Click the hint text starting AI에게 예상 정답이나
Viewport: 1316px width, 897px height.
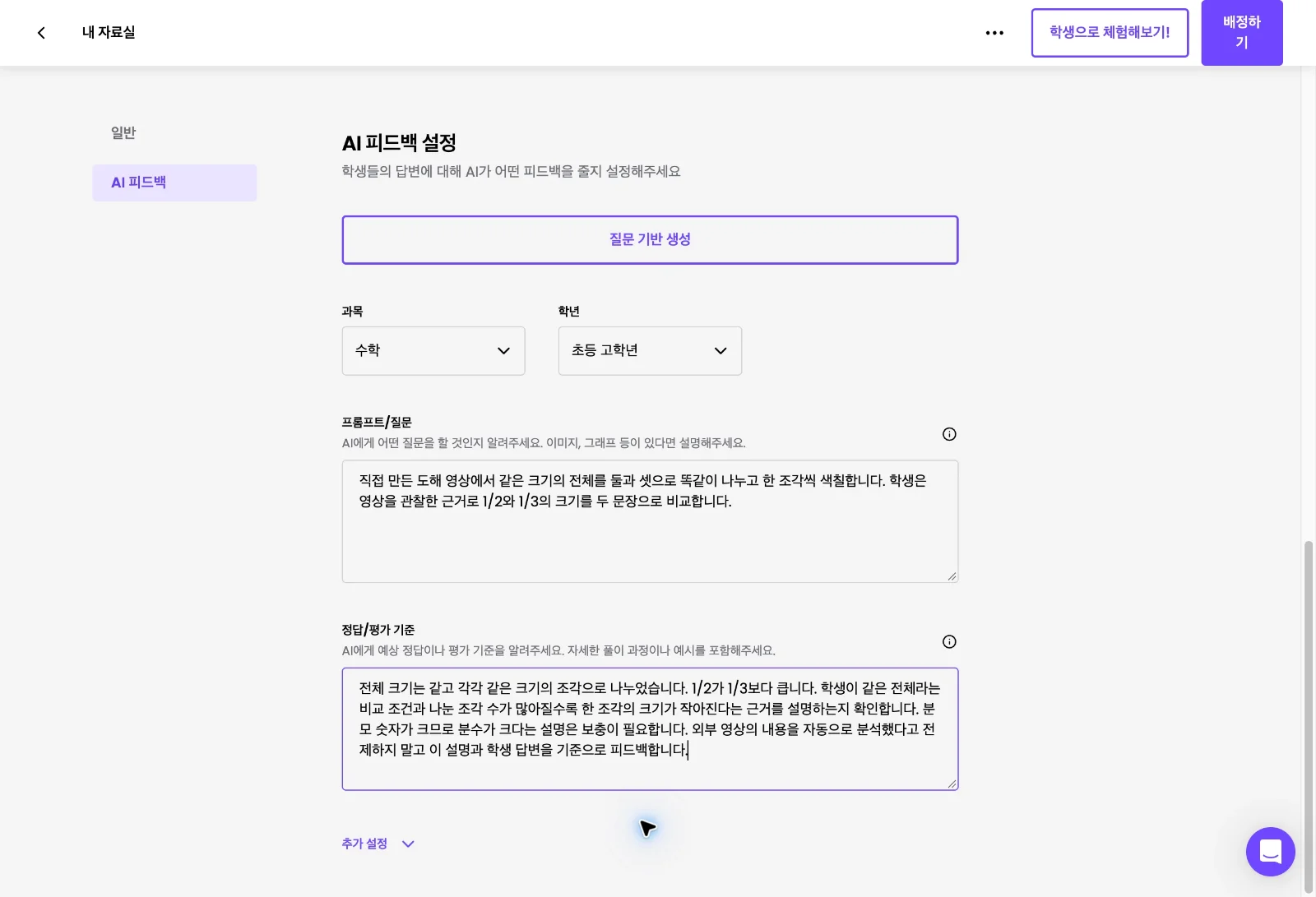coord(558,650)
